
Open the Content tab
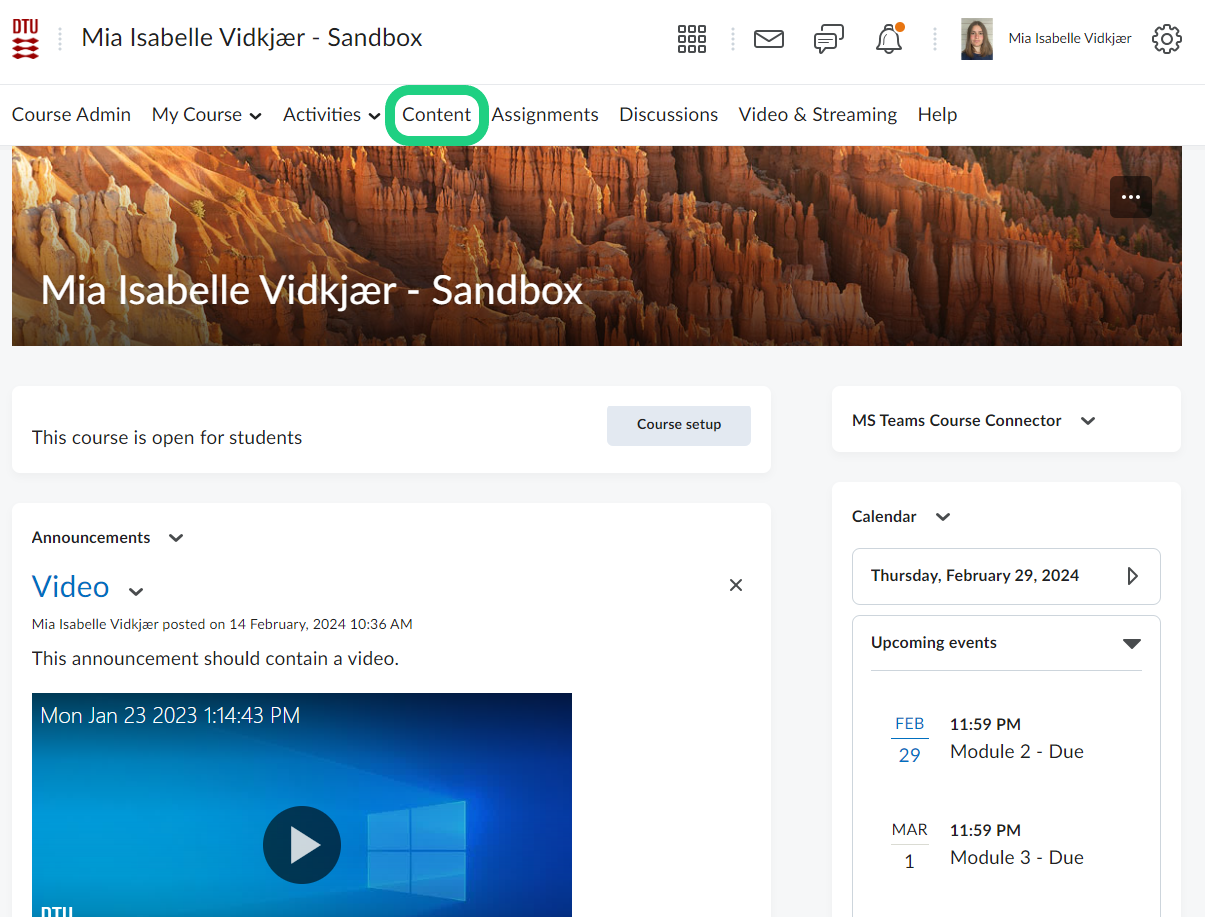(x=436, y=115)
